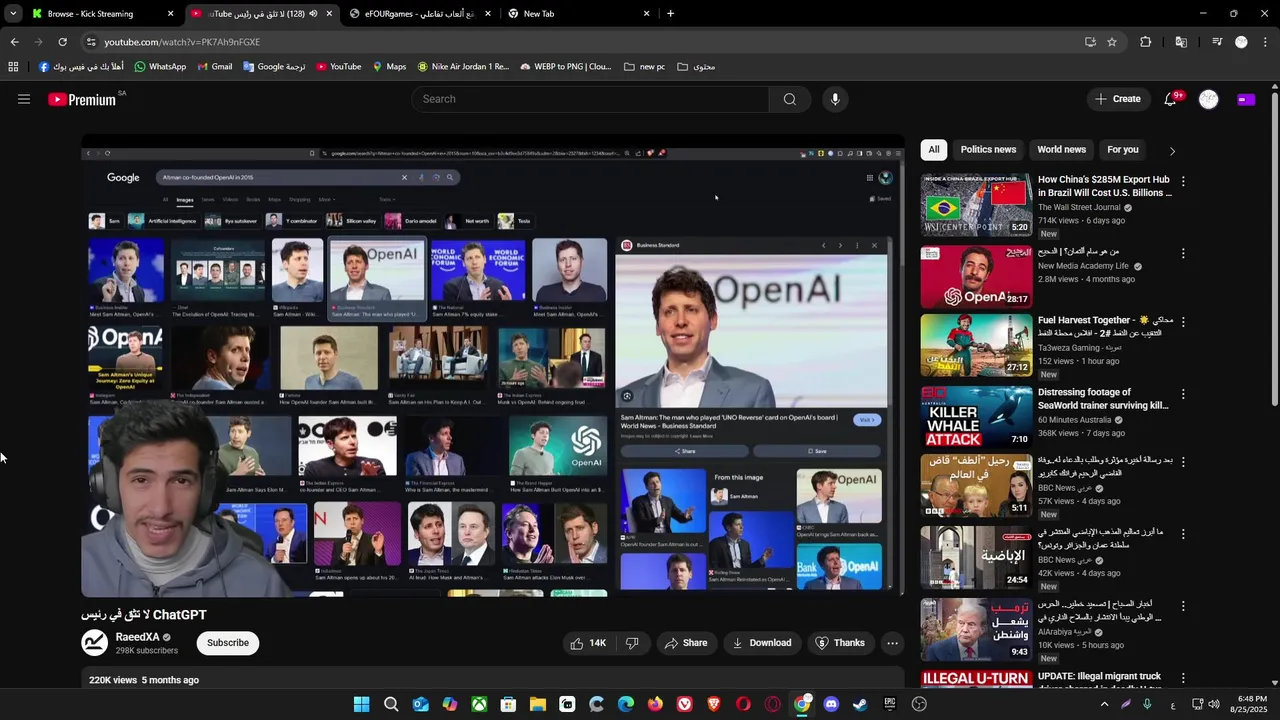The image size is (1280, 720).
Task: Select the World news chip
Action: click(1061, 150)
